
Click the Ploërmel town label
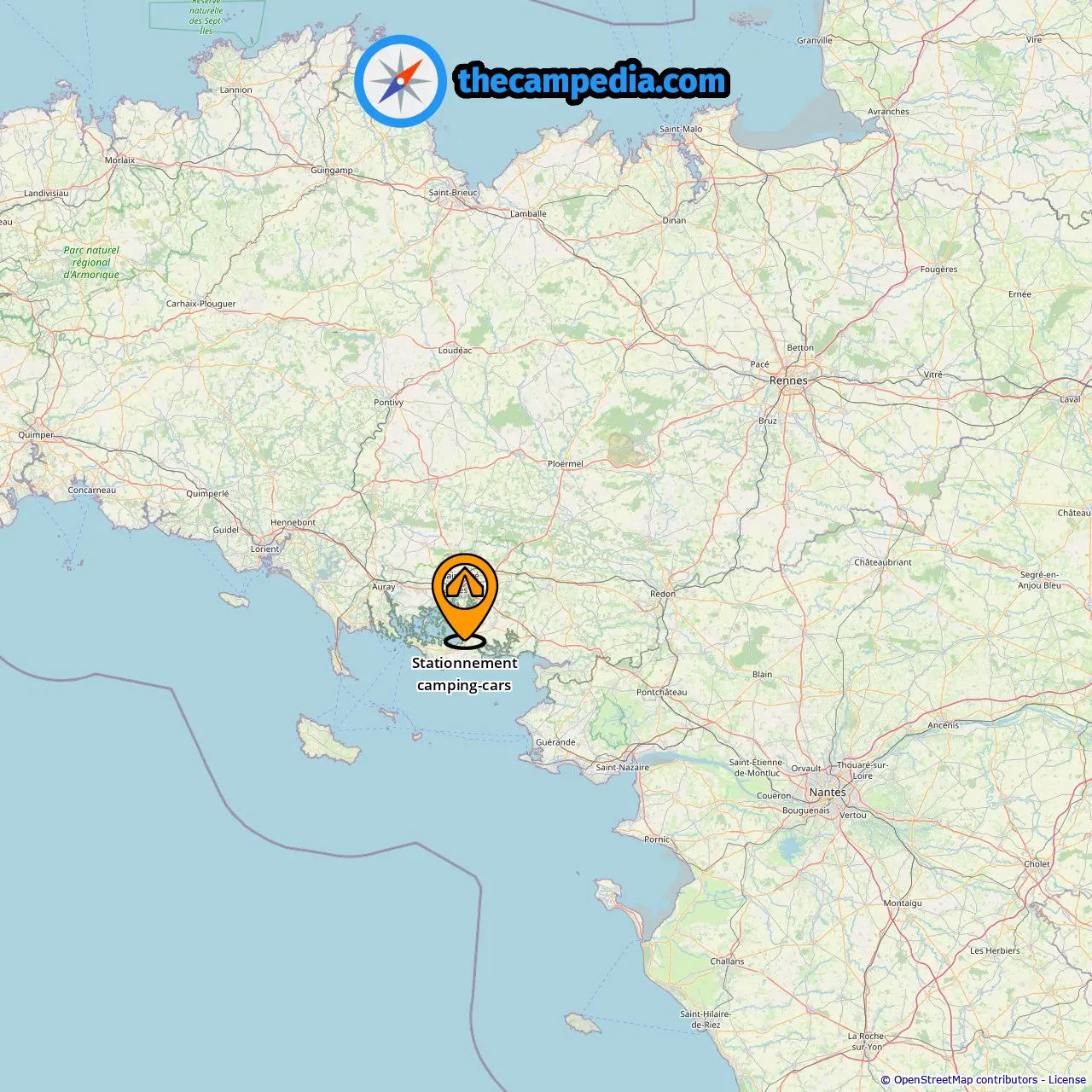[566, 463]
